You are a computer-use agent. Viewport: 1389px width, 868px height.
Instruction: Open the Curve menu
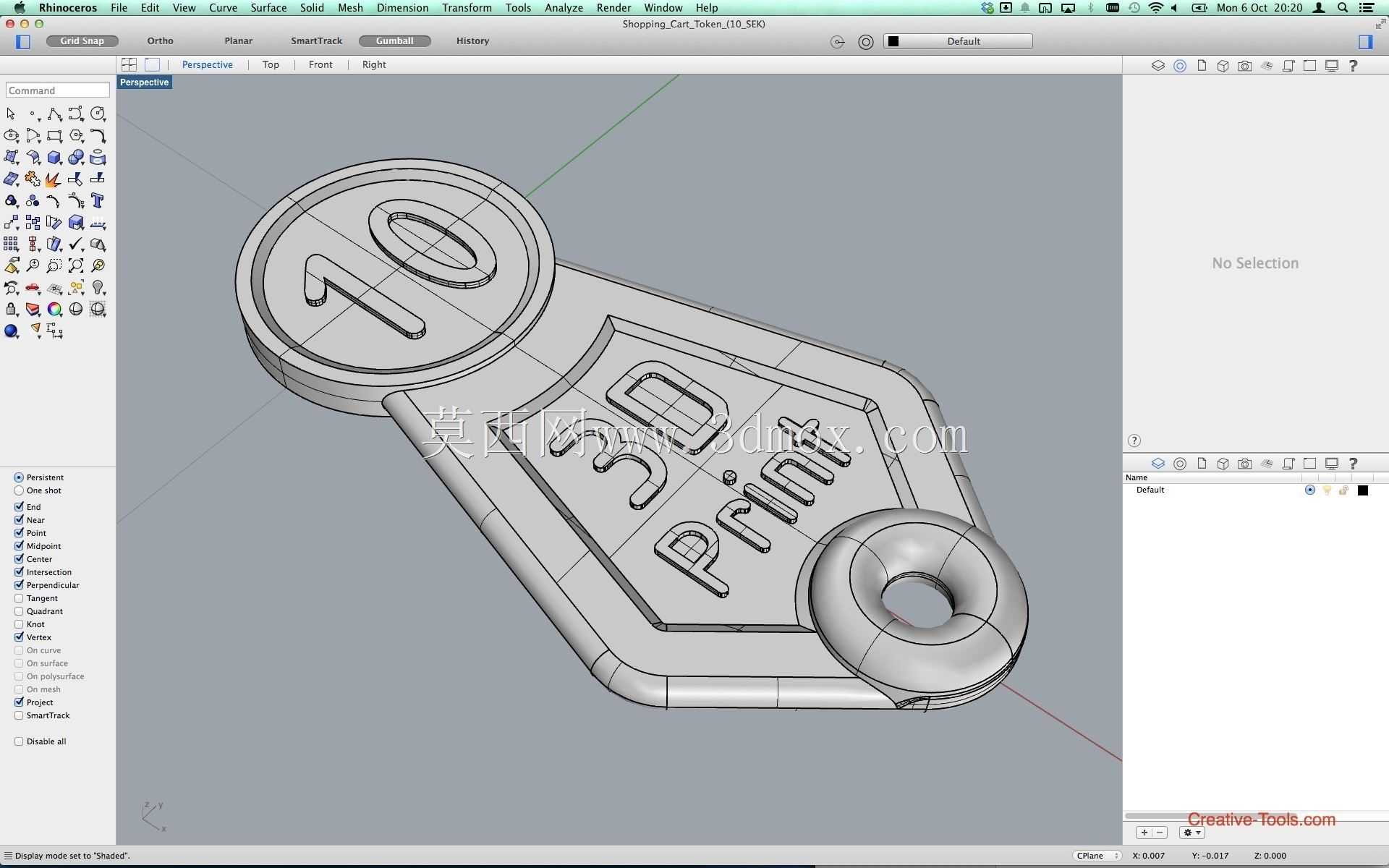tap(223, 8)
